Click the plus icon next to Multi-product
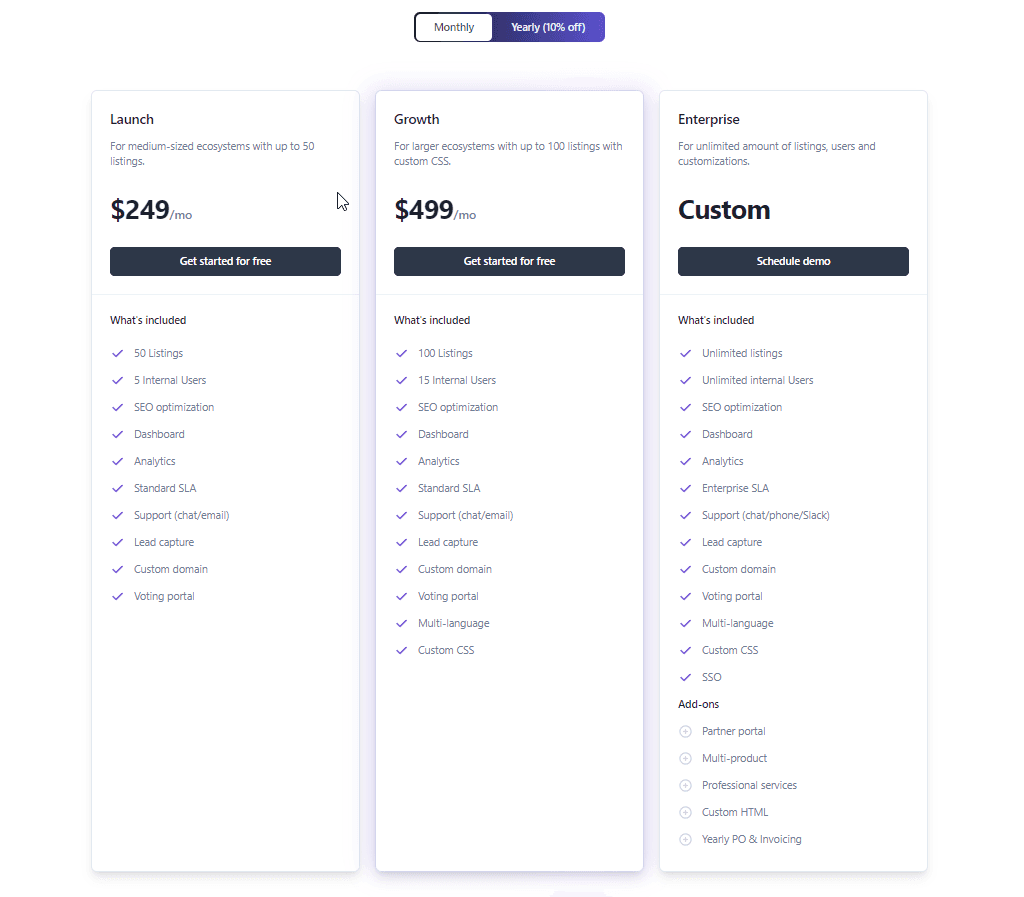1024x897 pixels. coord(685,758)
